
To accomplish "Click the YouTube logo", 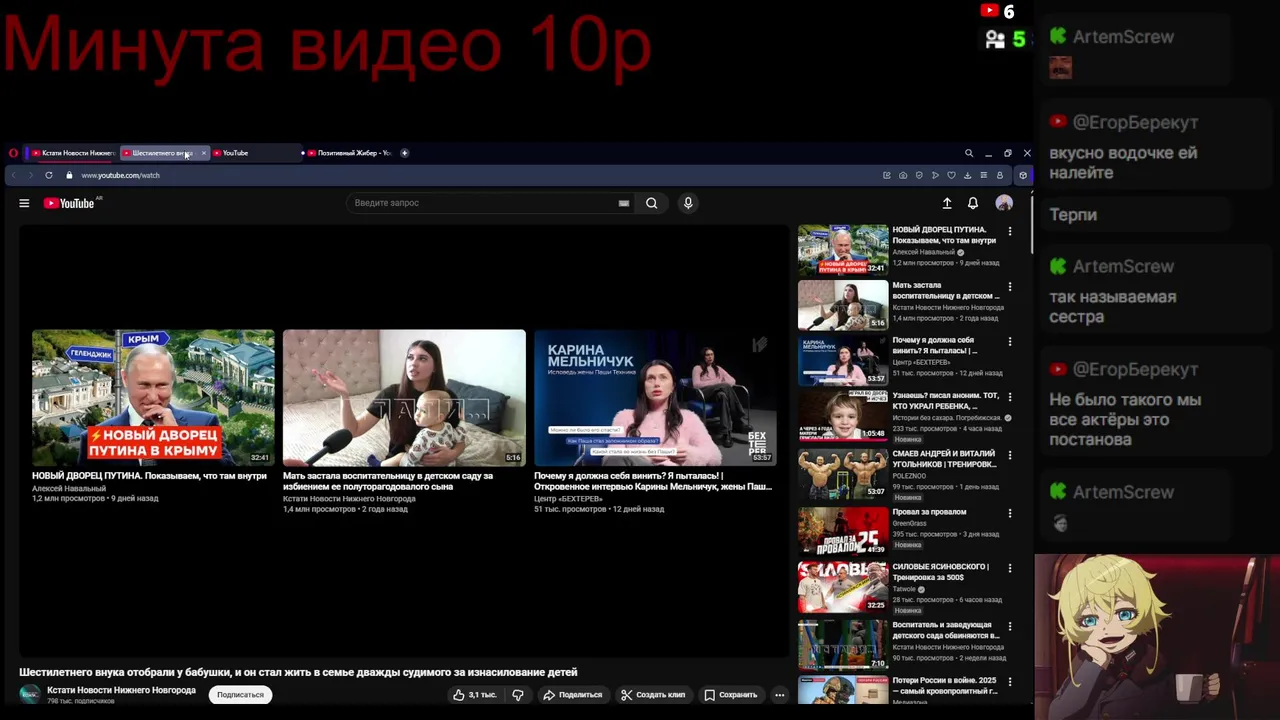I will pyautogui.click(x=69, y=203).
